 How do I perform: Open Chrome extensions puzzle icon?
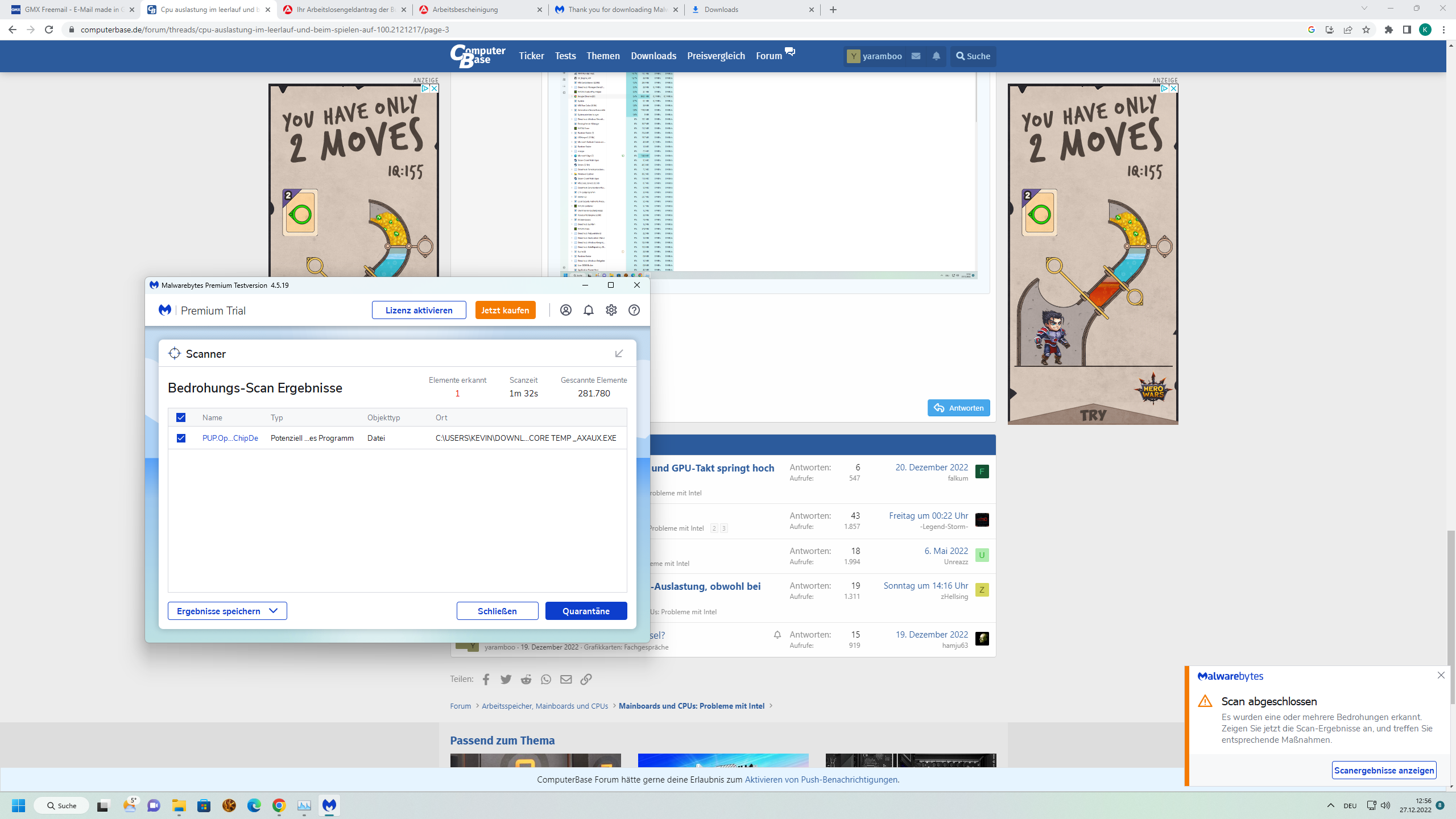coord(1389,30)
